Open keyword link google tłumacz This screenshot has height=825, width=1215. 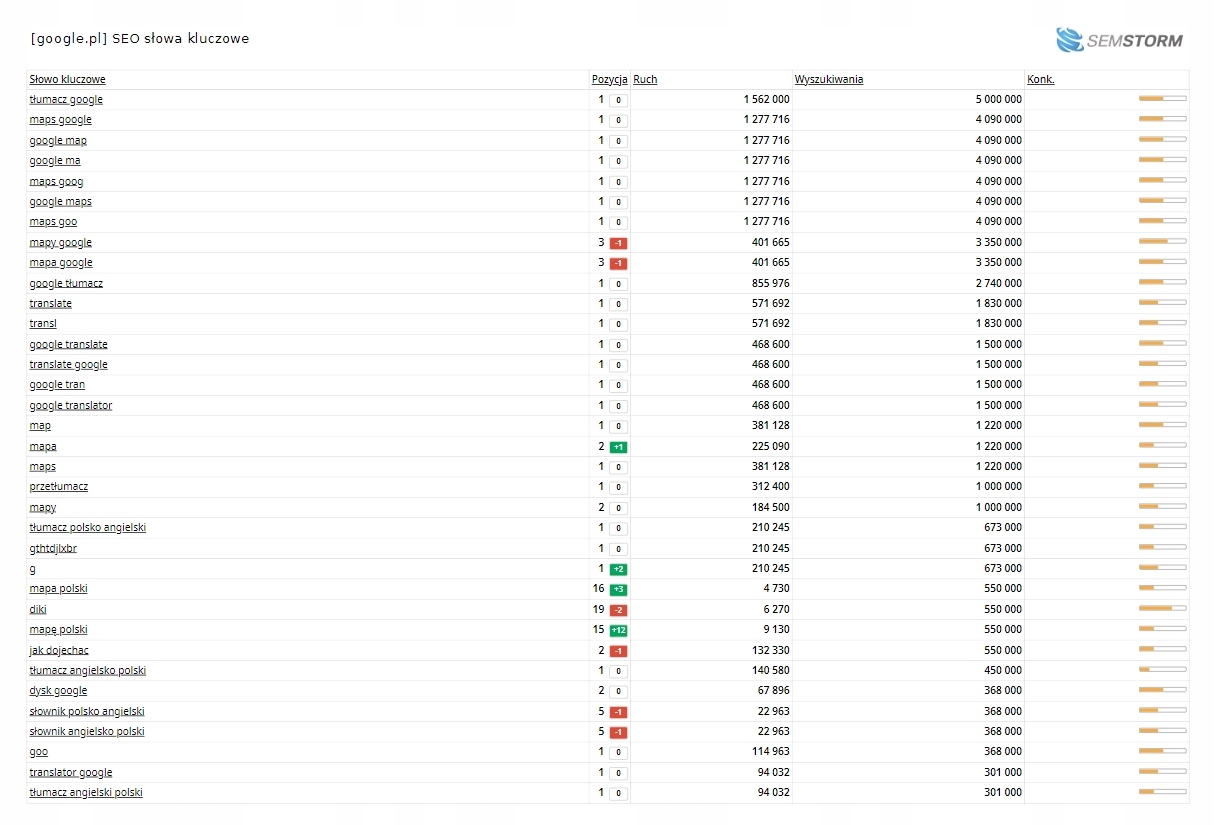[x=66, y=284]
